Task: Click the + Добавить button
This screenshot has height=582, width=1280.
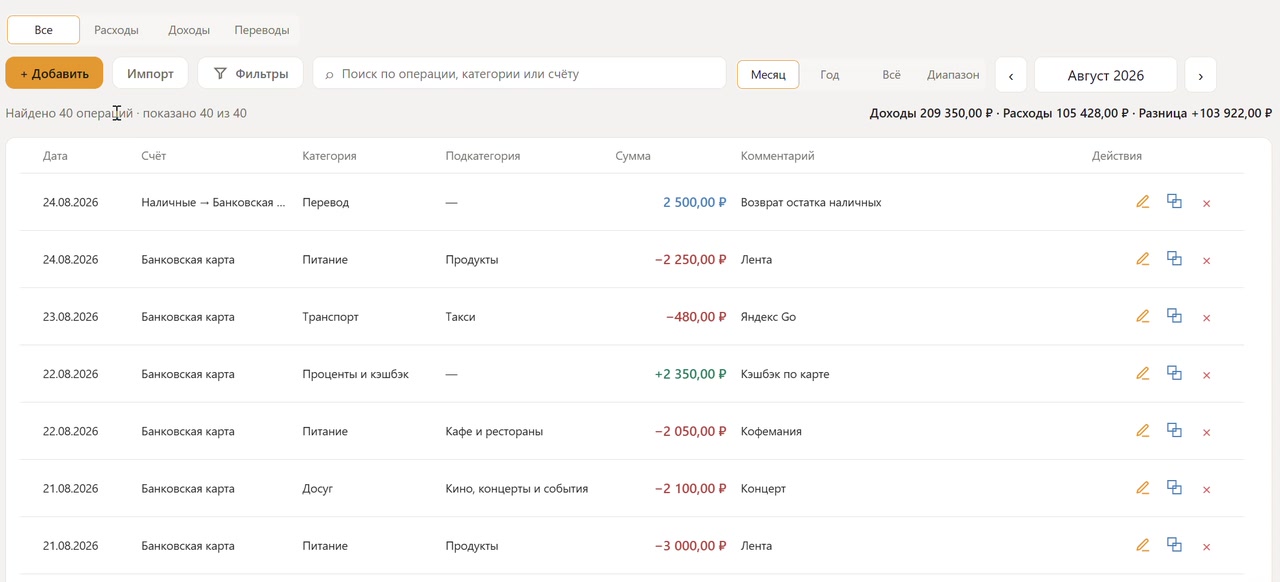Action: (x=54, y=73)
